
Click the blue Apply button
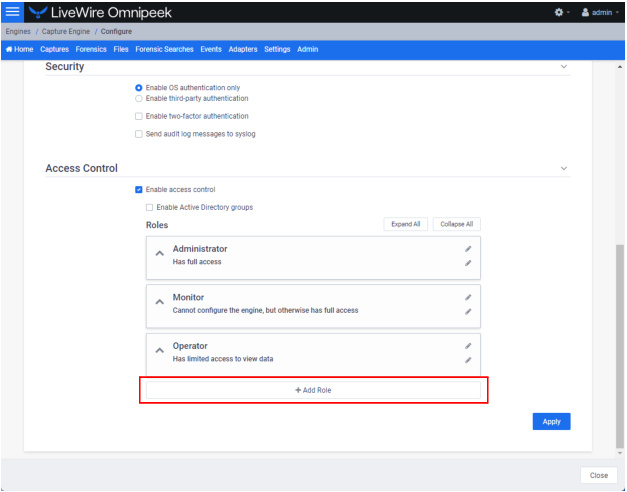(x=551, y=422)
